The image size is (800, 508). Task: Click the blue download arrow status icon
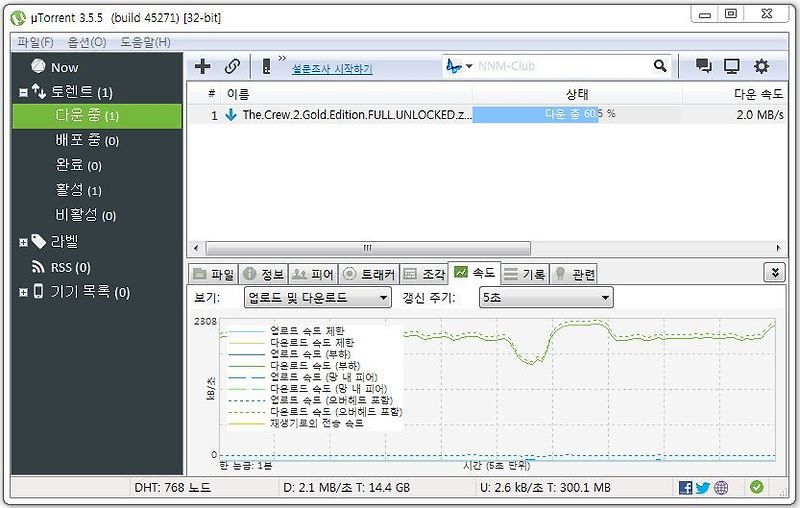coord(231,115)
